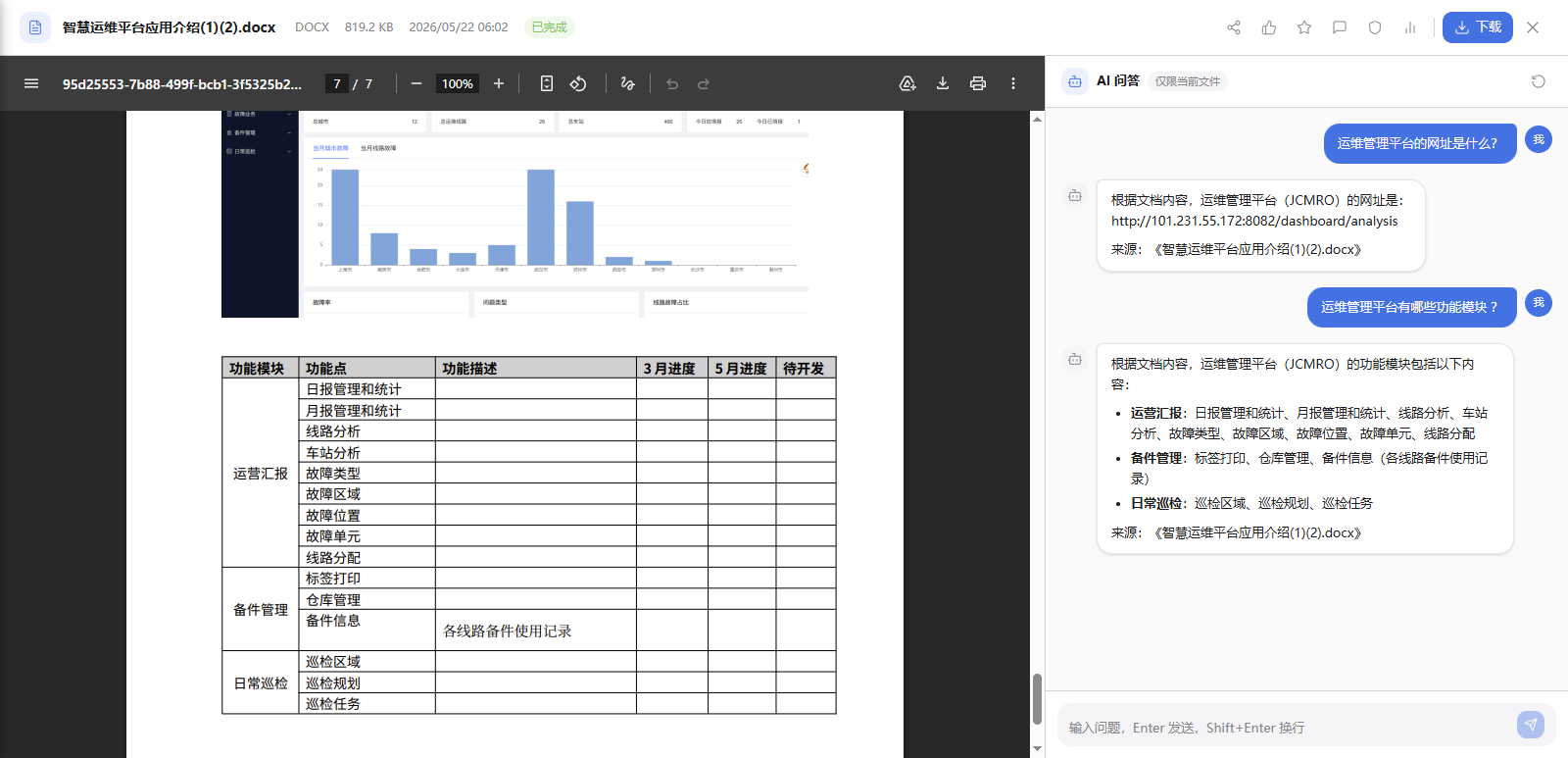
Task: Click the undo arrow in viewer toolbar
Action: [x=672, y=83]
